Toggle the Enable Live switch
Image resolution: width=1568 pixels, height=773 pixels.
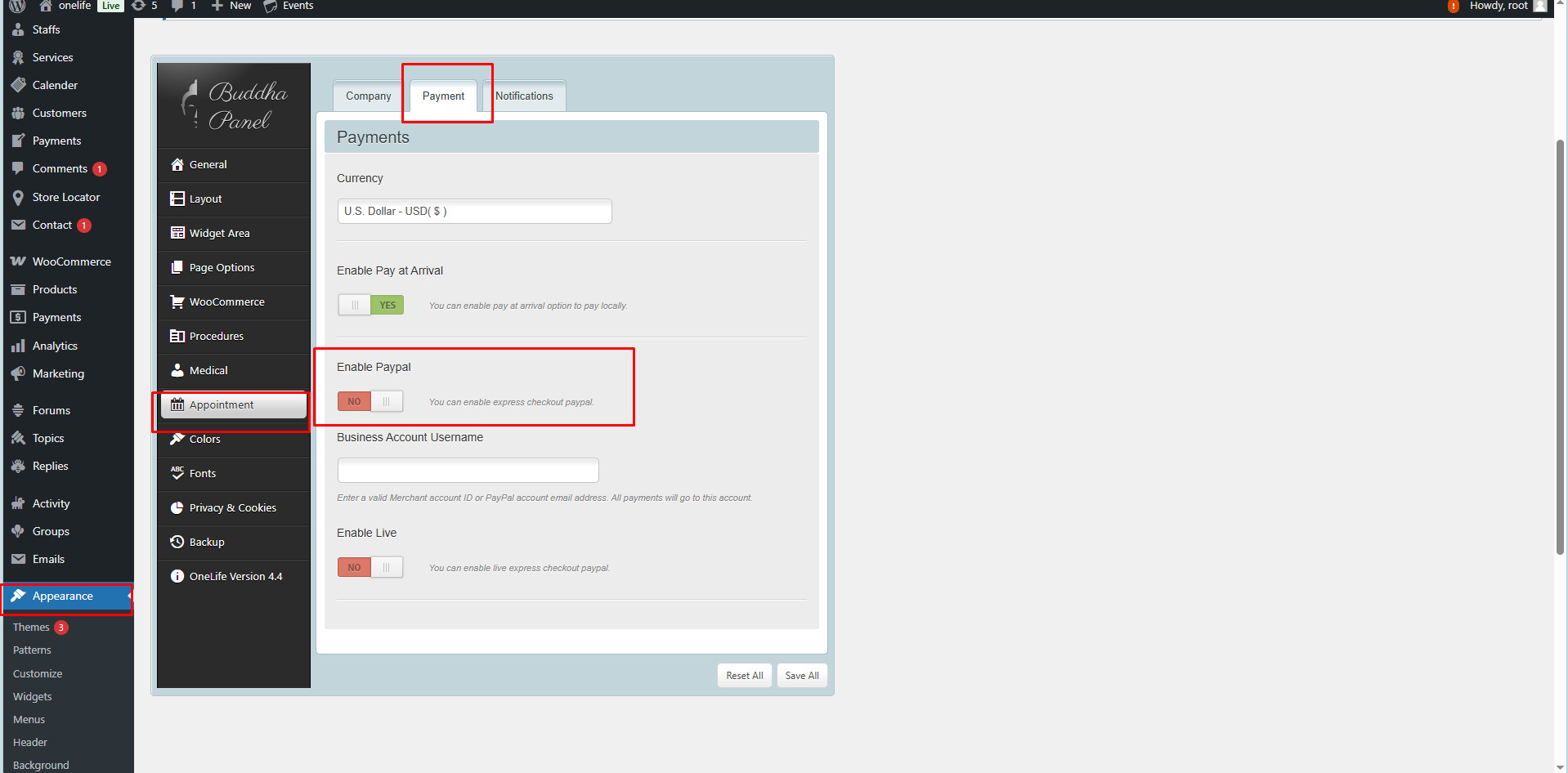pos(370,568)
